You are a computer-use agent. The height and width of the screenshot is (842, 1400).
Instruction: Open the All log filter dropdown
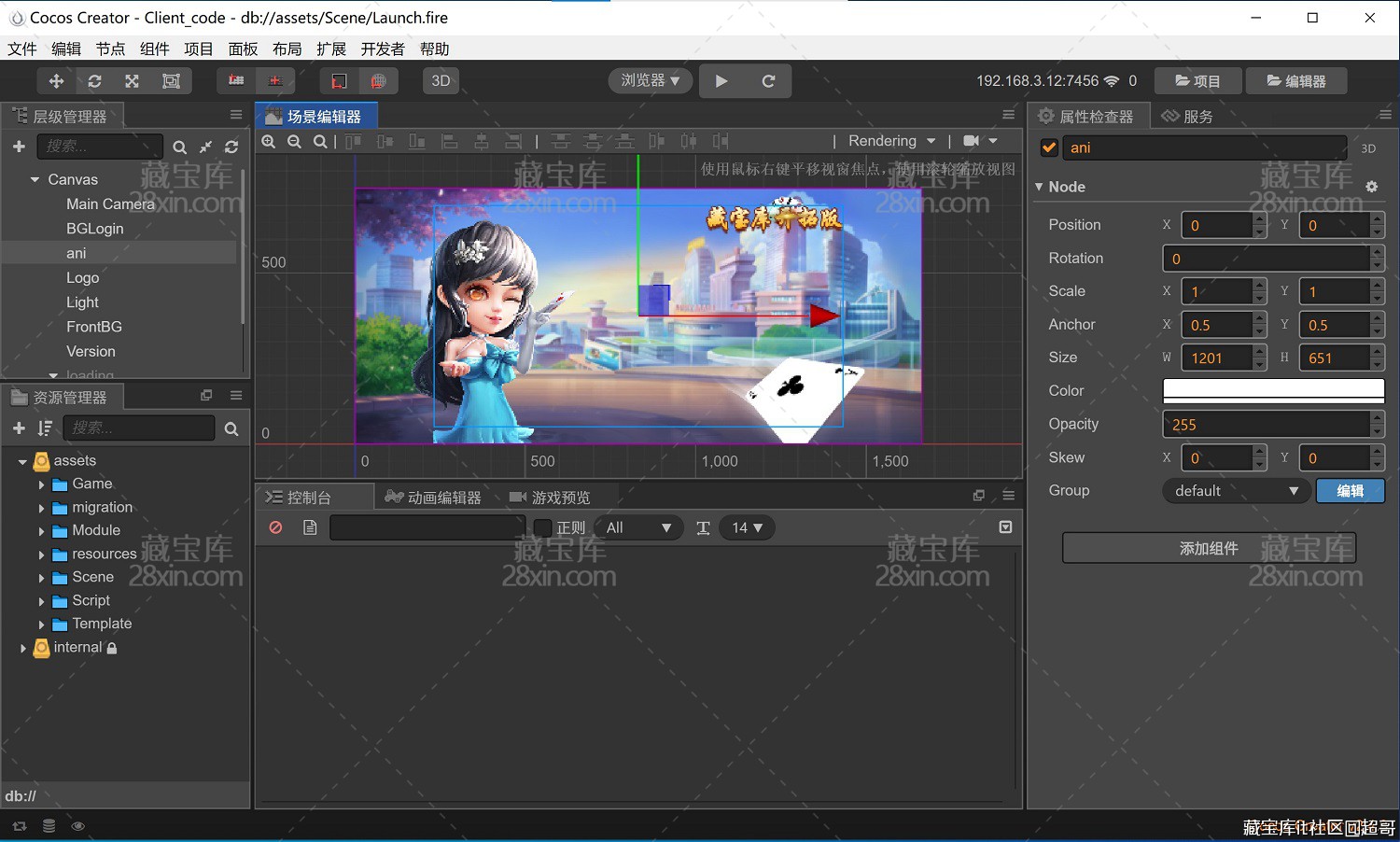click(638, 527)
